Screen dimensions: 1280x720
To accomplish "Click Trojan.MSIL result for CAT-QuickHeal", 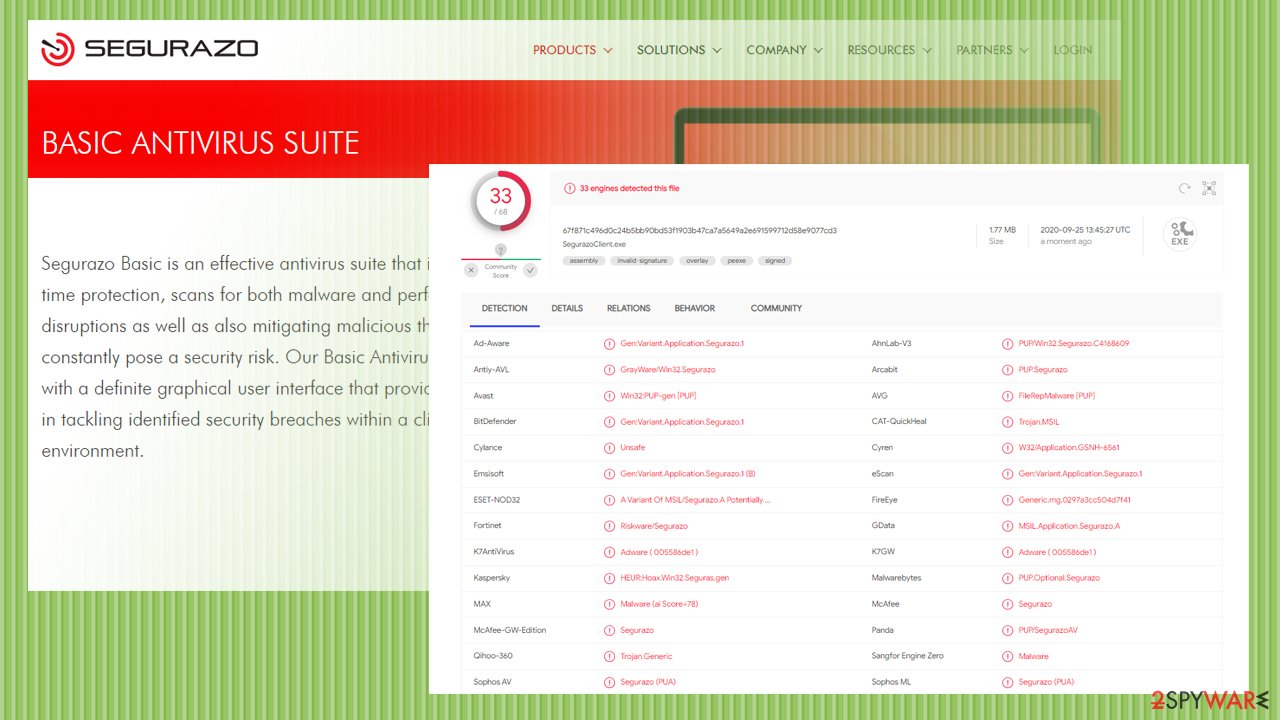I will [x=1039, y=421].
